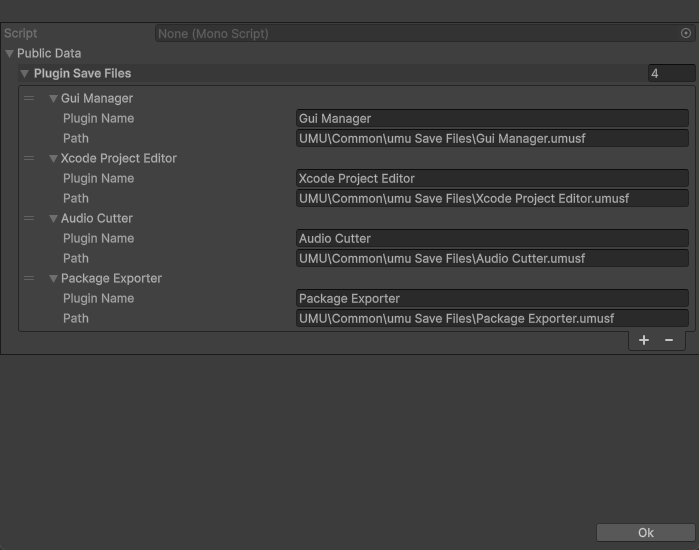Edit the Gui Manager plugin name field

492,119
